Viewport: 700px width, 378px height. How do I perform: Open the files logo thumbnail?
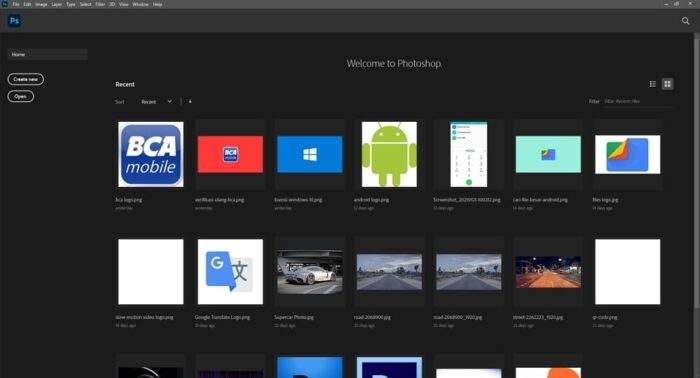628,154
